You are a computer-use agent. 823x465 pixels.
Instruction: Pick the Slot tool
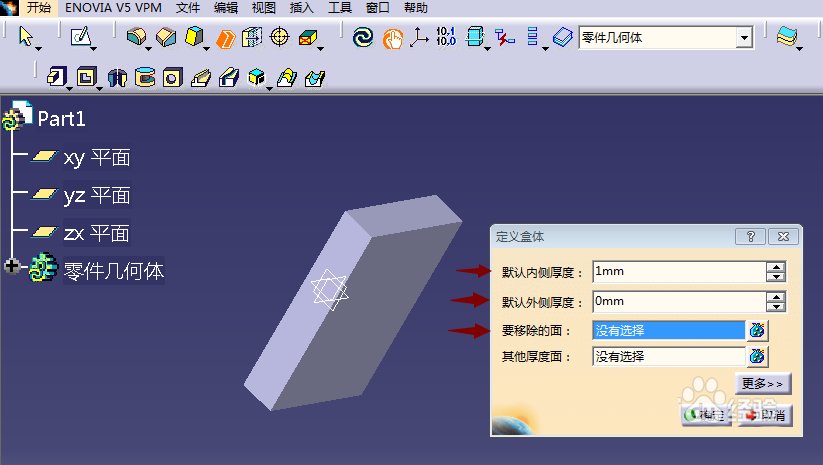click(229, 78)
